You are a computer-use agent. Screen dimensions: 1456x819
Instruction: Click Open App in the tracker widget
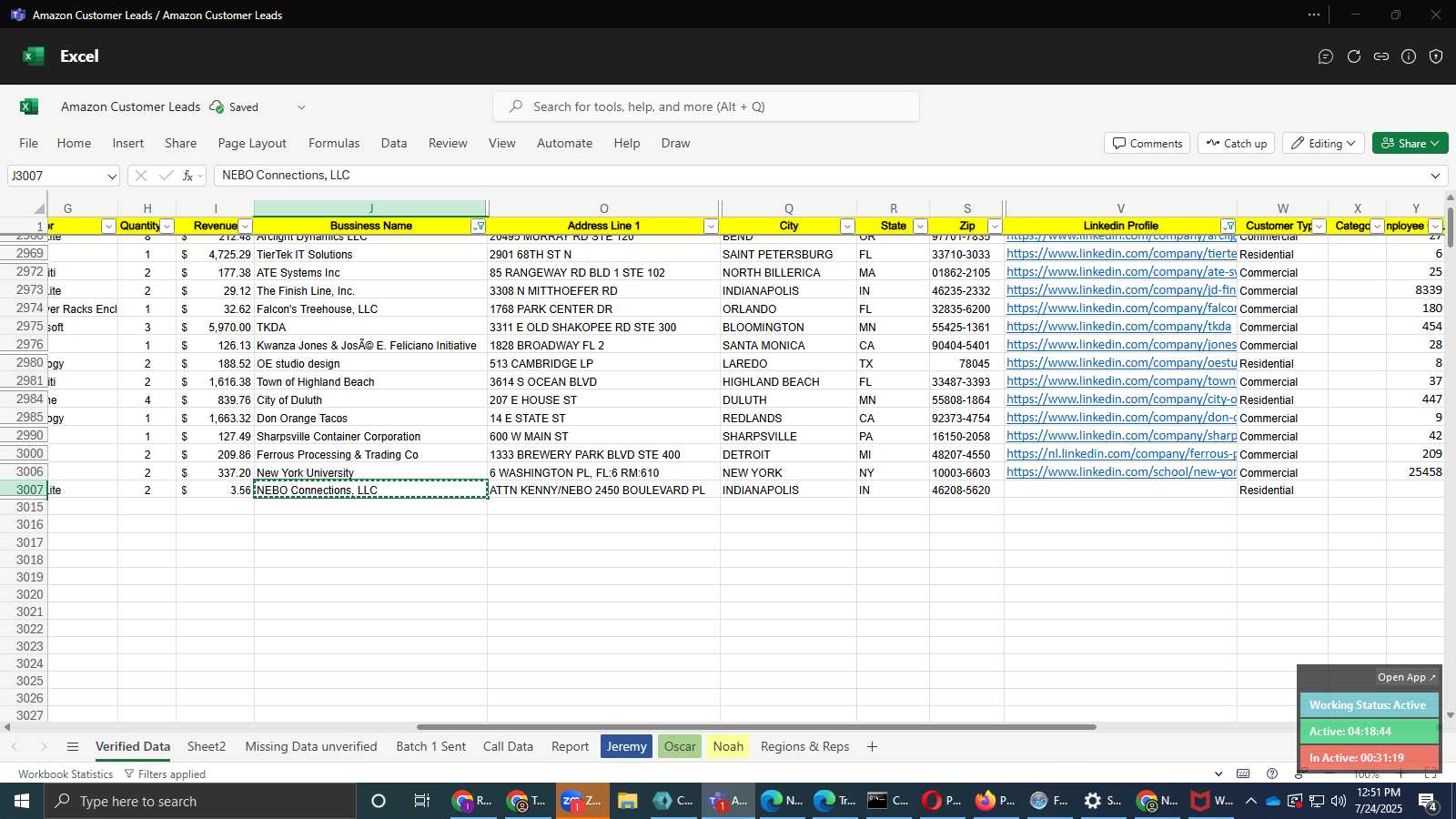click(1406, 677)
